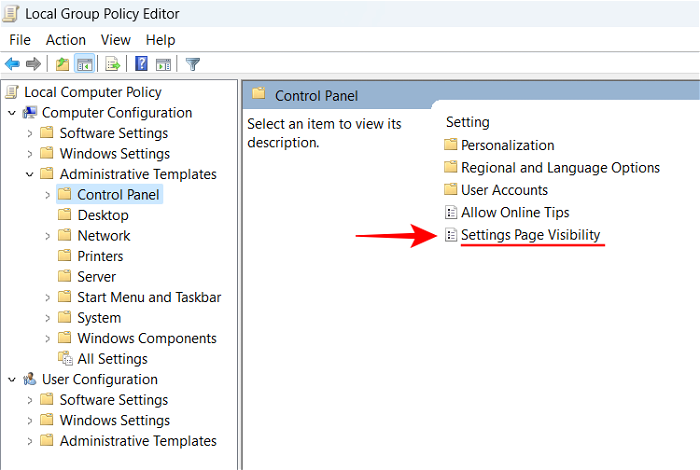Expand the Network tree node
700x470 pixels.
[x=47, y=236]
